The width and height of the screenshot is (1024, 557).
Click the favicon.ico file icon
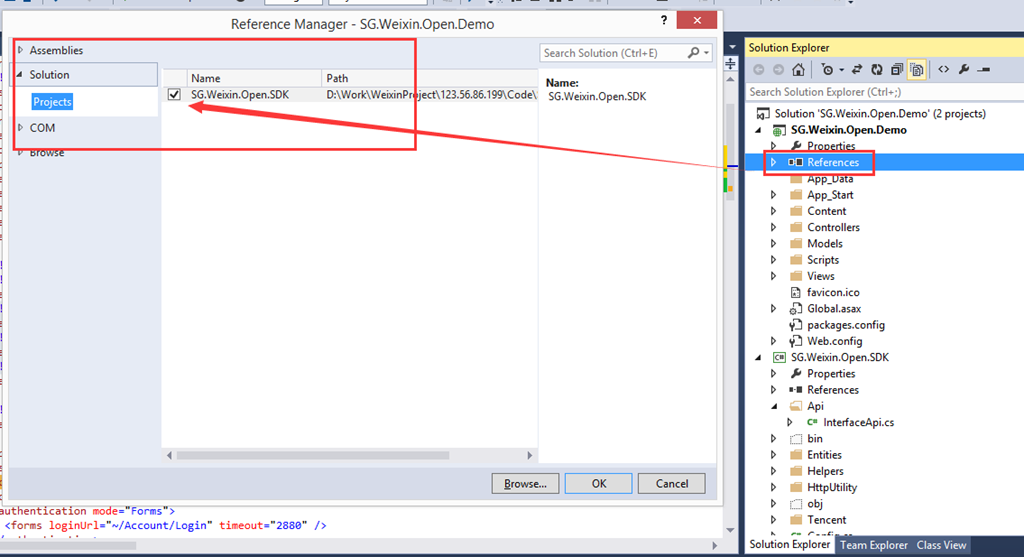(x=795, y=293)
